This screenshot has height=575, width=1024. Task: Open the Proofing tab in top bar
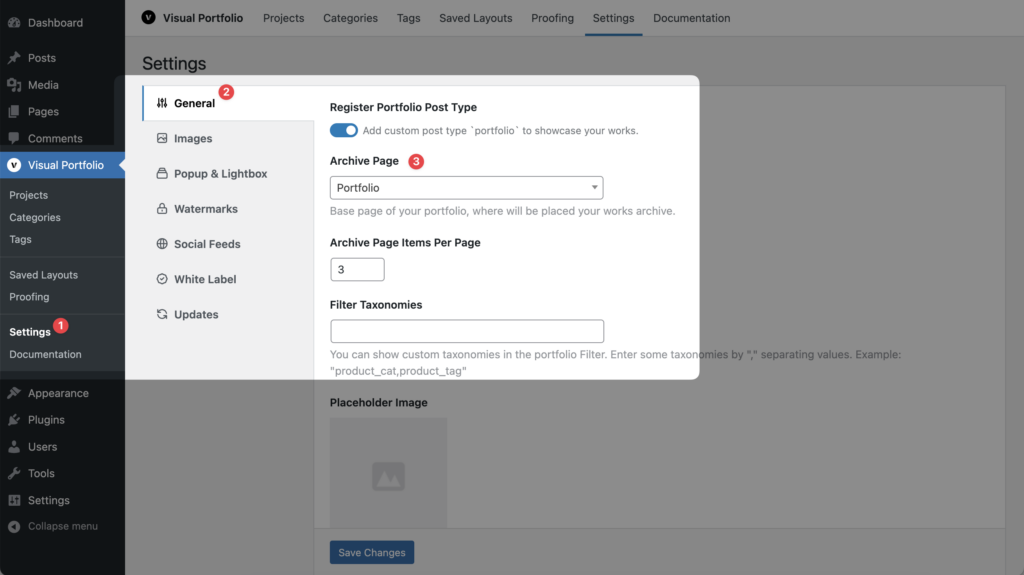552,18
